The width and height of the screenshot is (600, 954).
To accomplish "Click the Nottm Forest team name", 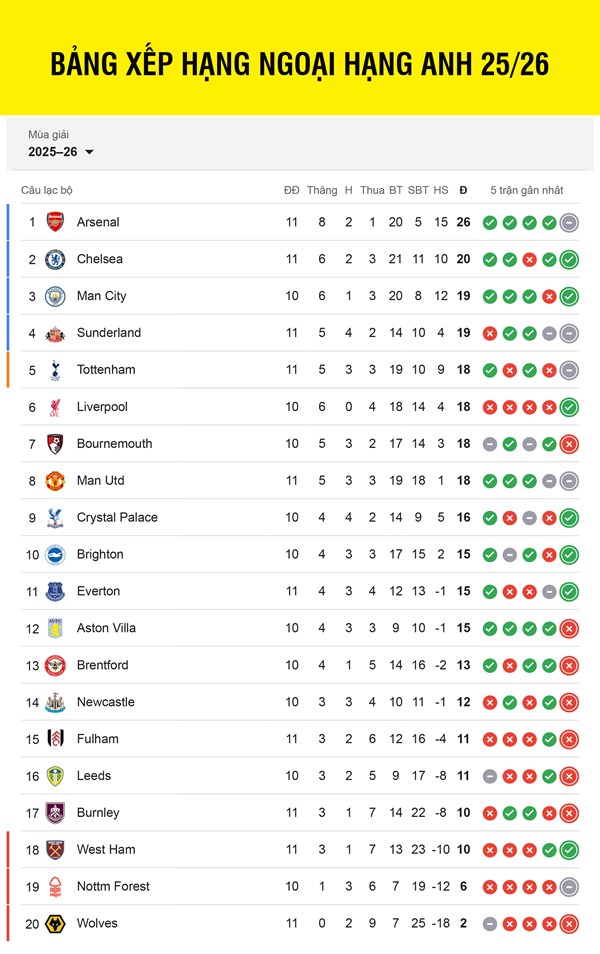I will 113,887.
